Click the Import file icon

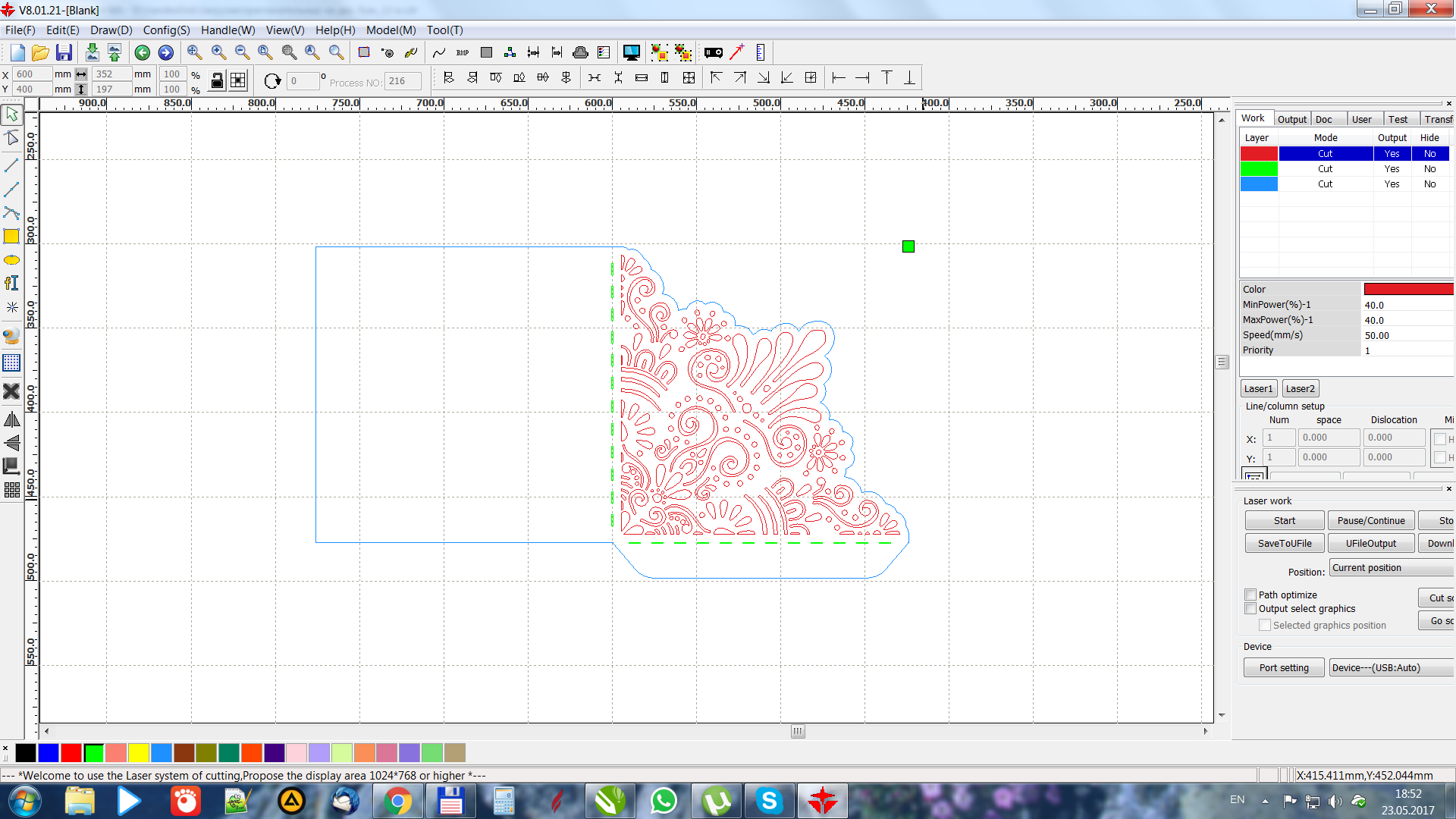92,52
